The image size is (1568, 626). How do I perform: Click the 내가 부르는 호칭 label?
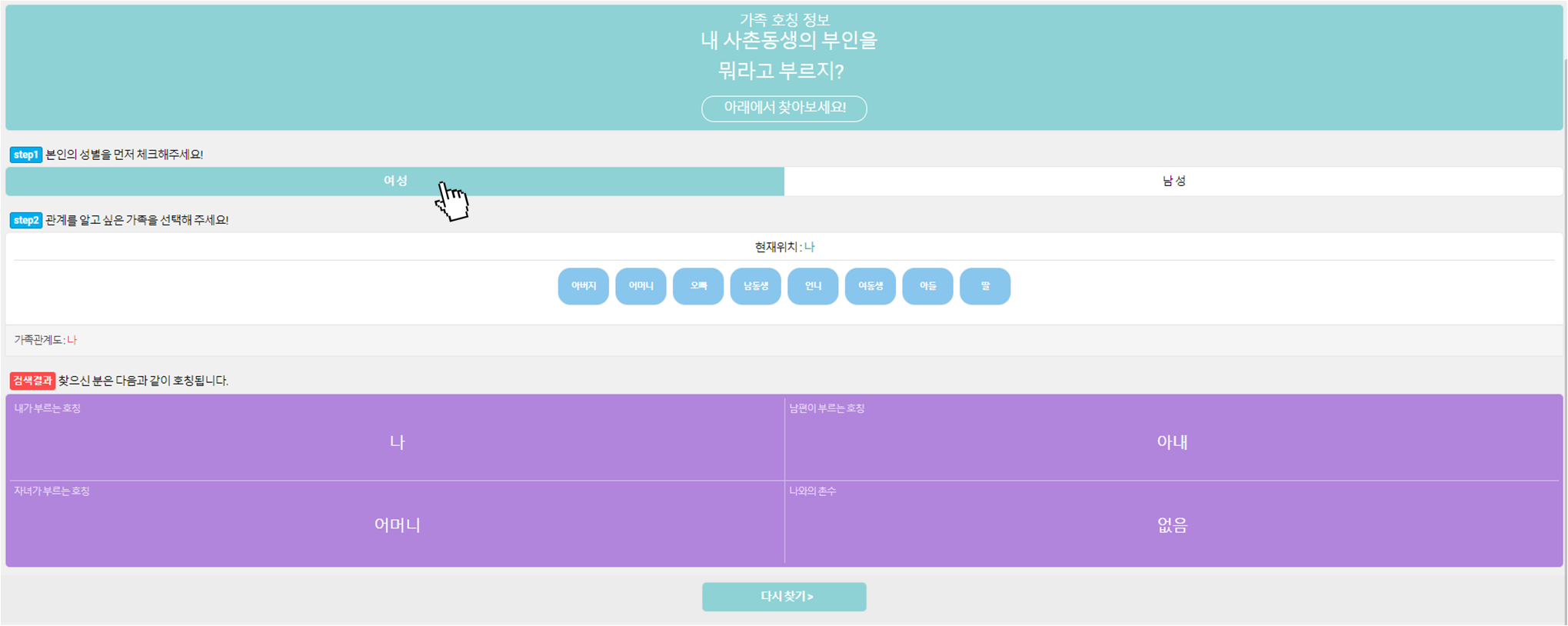pyautogui.click(x=47, y=408)
